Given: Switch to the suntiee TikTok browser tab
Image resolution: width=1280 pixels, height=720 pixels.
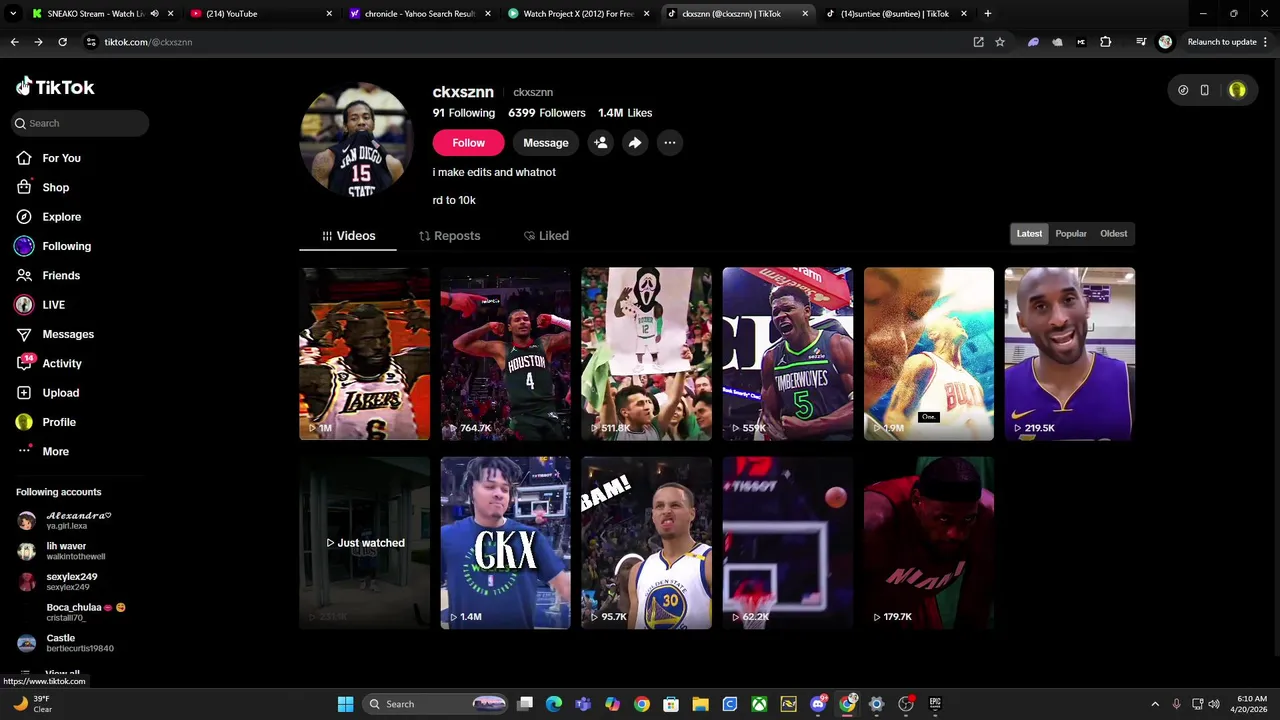Looking at the screenshot, I should (x=895, y=14).
